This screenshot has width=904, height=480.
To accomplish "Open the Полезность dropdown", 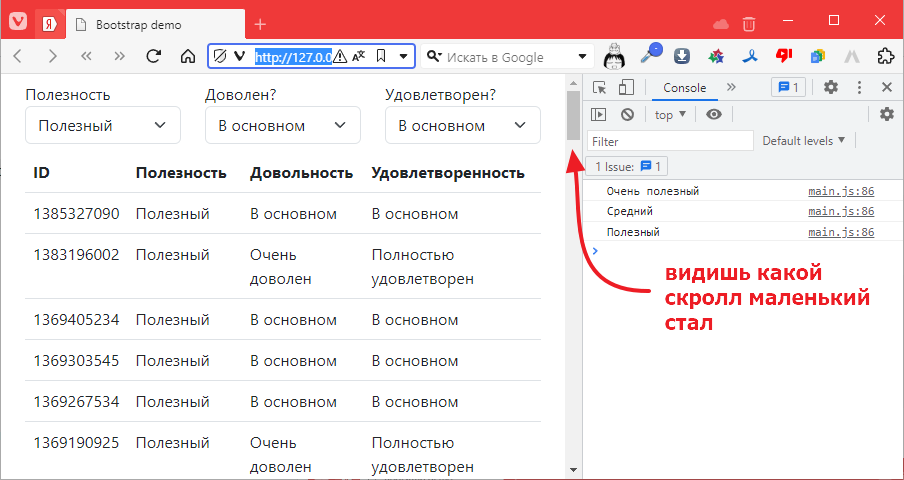I will 103,126.
